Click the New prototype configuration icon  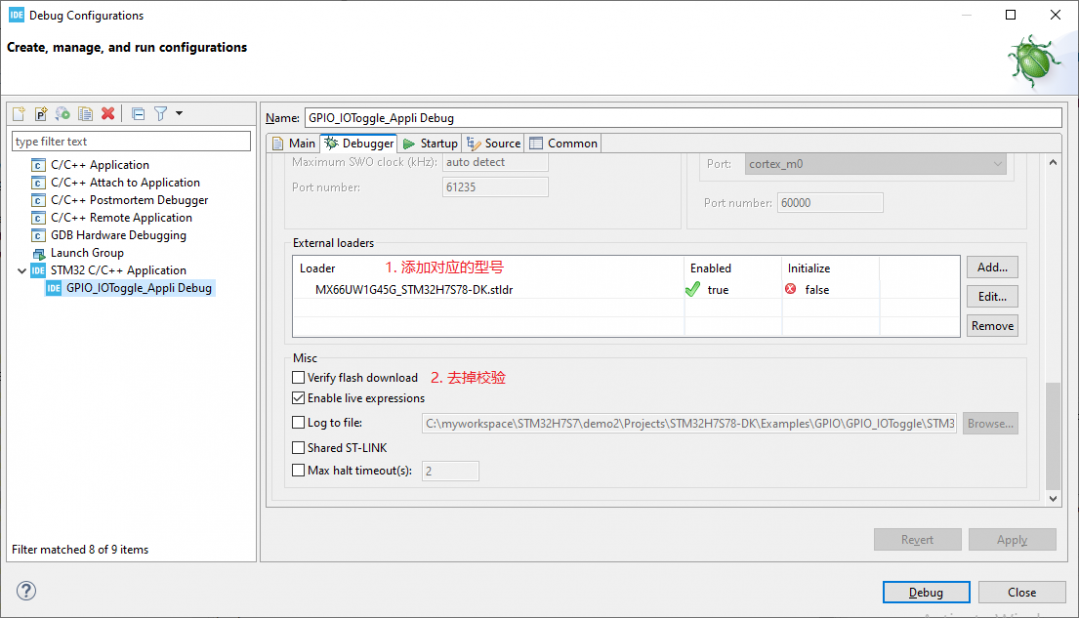tap(41, 114)
